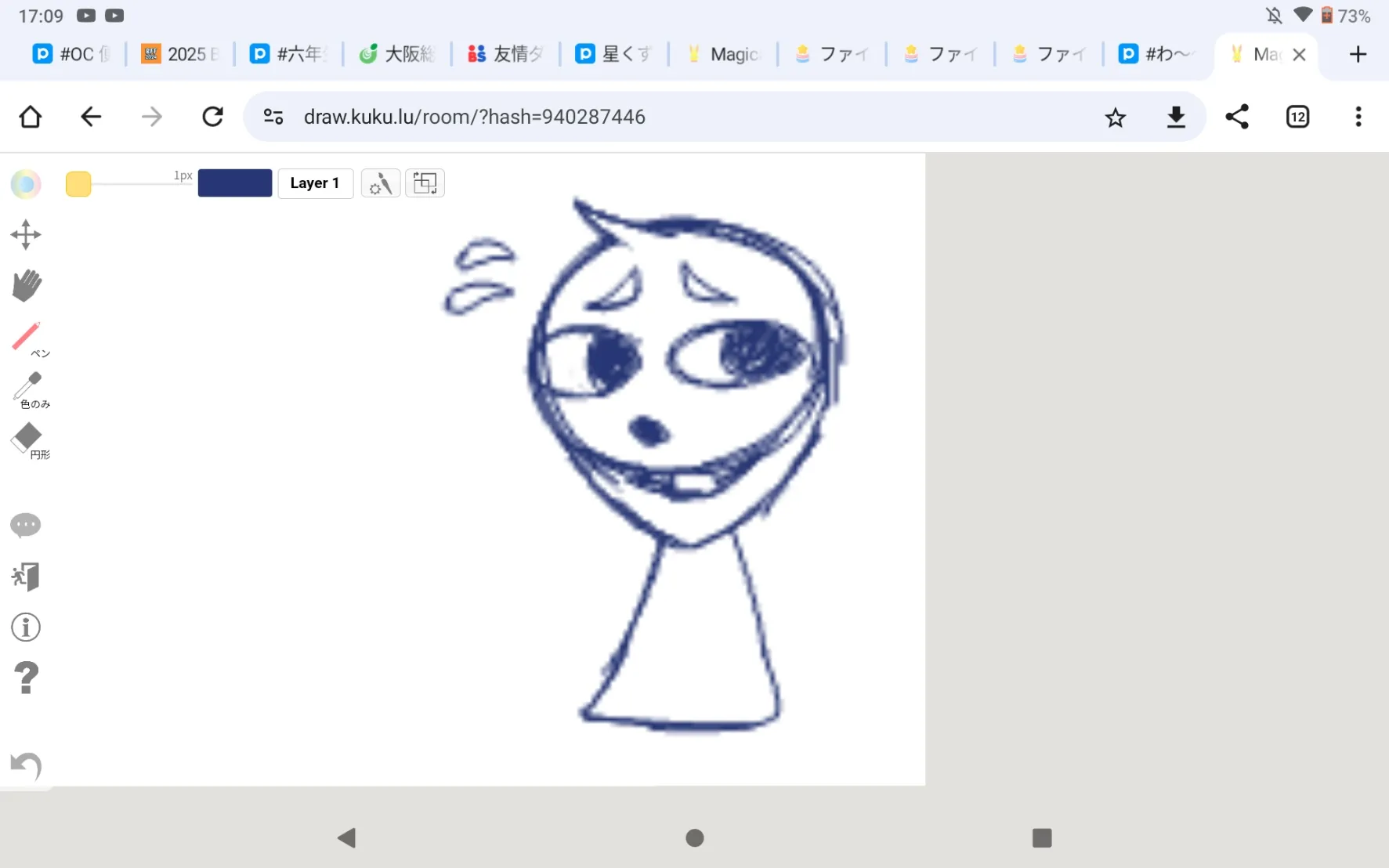Open the Layer 1 selector
Screen dimensions: 1389x868
pyautogui.click(x=315, y=183)
